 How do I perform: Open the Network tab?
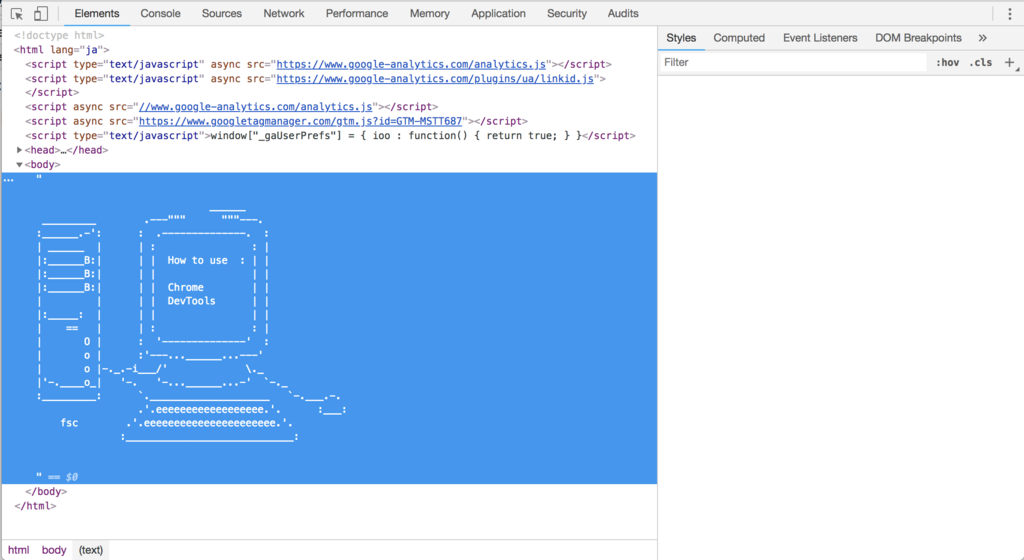coord(284,14)
